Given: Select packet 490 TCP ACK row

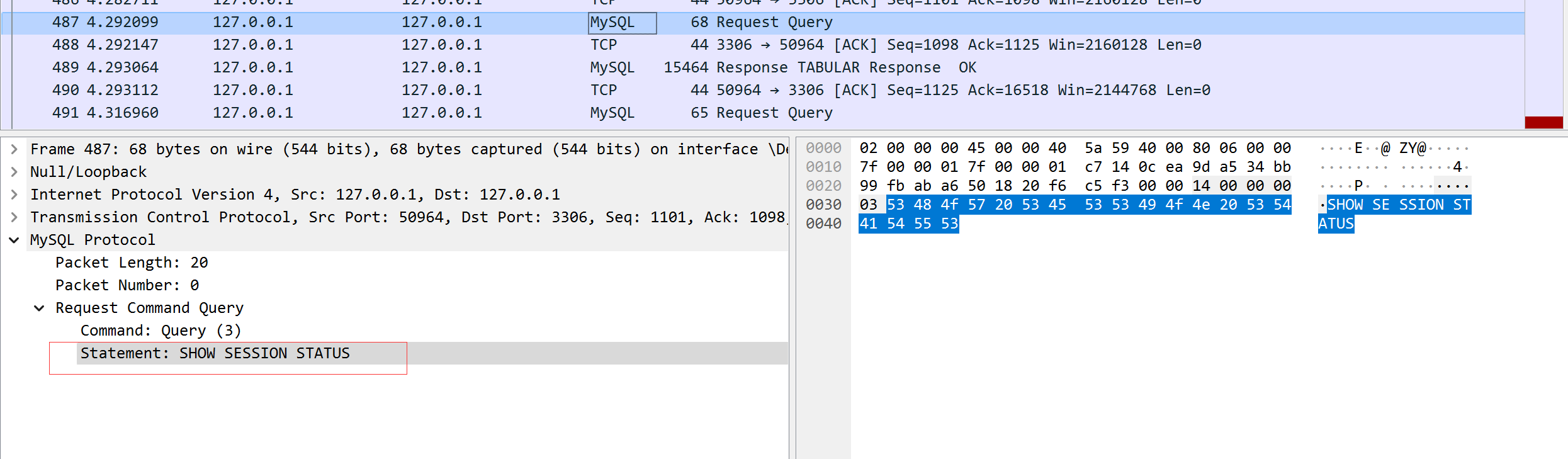Looking at the screenshot, I should pyautogui.click(x=762, y=91).
